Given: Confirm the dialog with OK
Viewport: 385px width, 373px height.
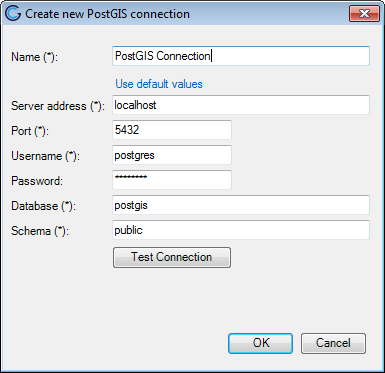Looking at the screenshot, I should [x=260, y=343].
